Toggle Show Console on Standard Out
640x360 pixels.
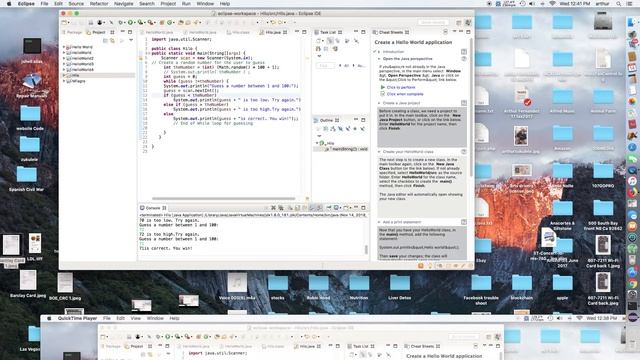point(312,208)
